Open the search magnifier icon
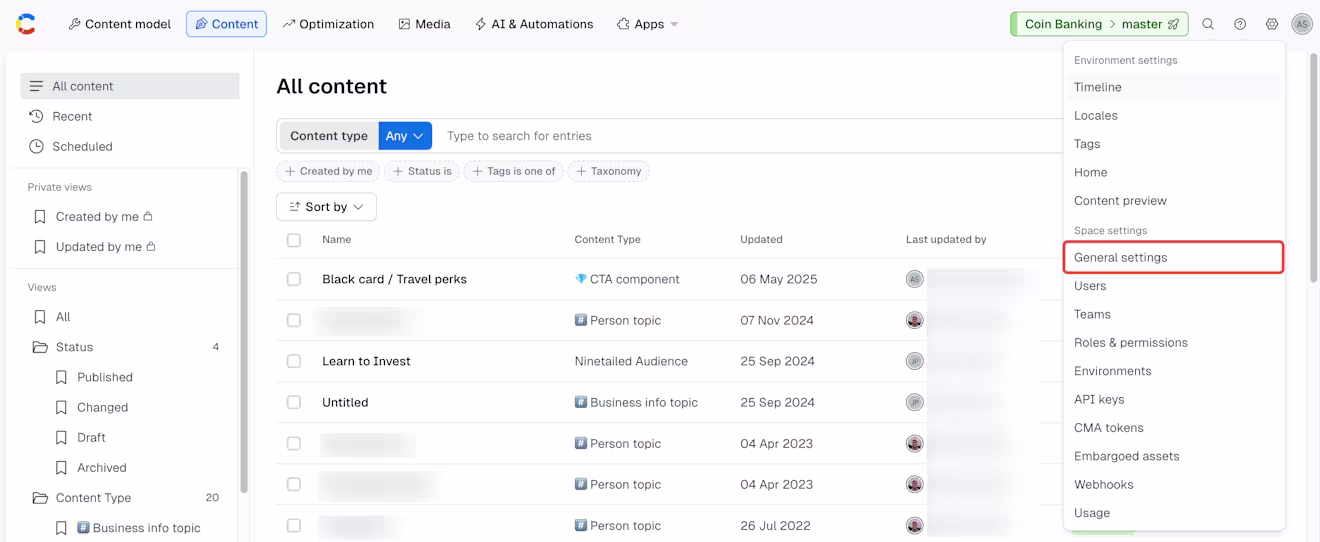The height and width of the screenshot is (542, 1320). 1208,24
